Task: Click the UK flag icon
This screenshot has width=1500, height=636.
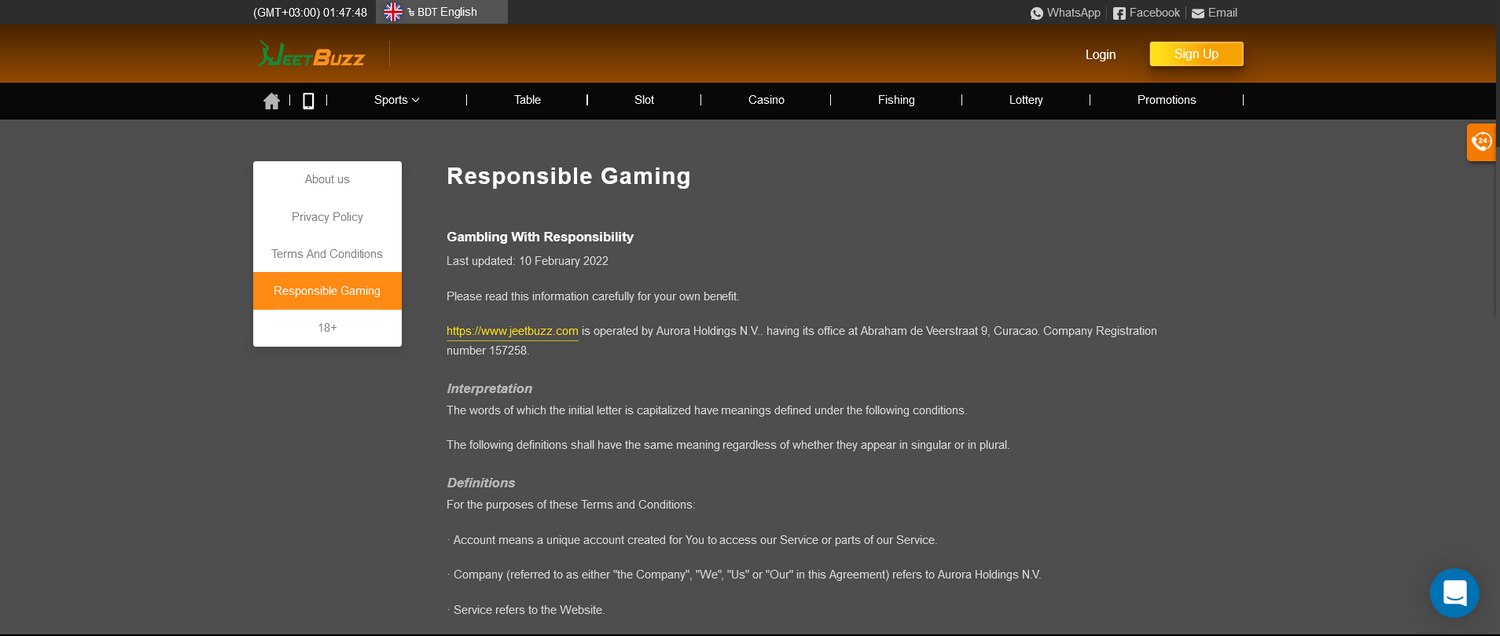Action: point(391,12)
